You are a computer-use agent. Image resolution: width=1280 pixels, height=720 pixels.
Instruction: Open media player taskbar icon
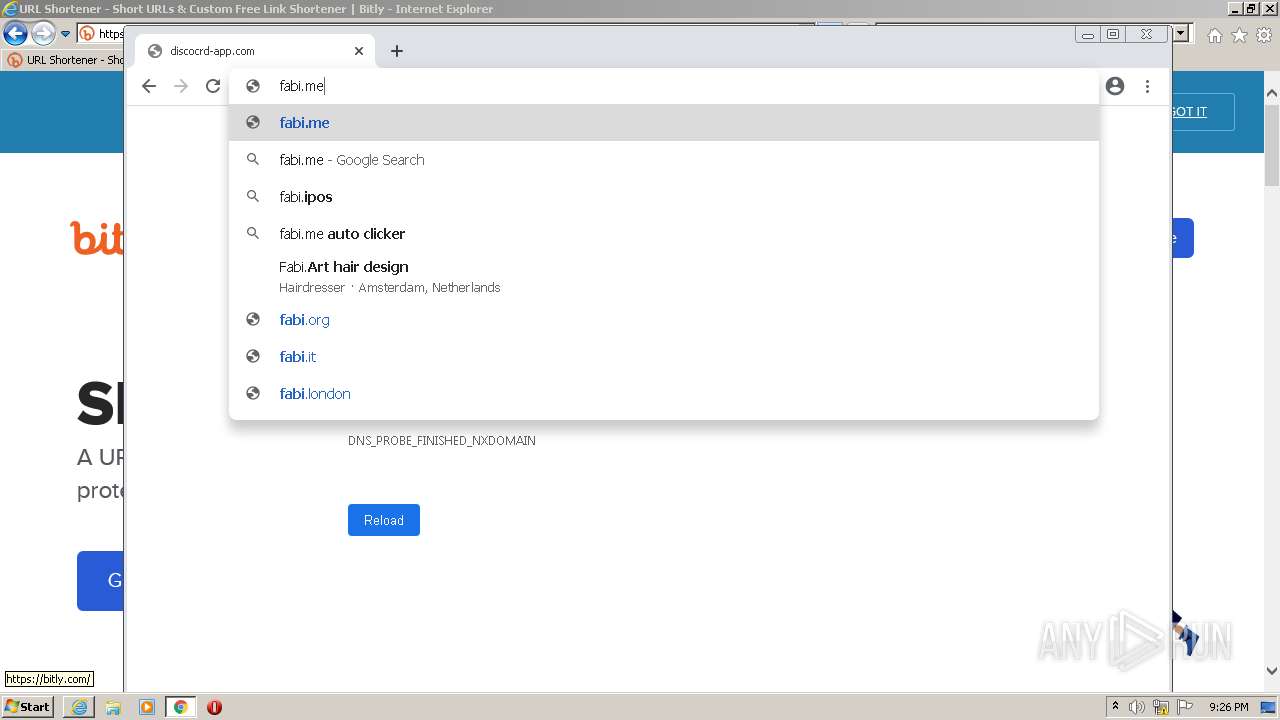(x=147, y=707)
